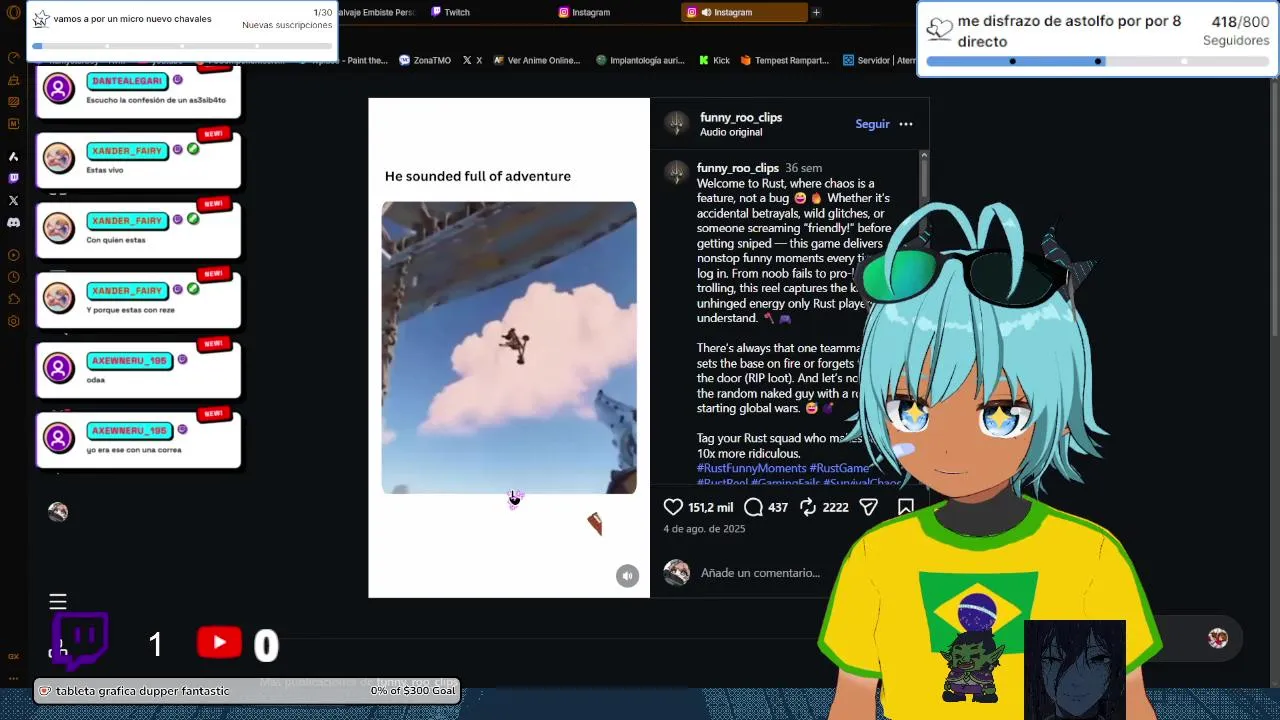Open Discord panel in browser sidebar

click(x=14, y=222)
